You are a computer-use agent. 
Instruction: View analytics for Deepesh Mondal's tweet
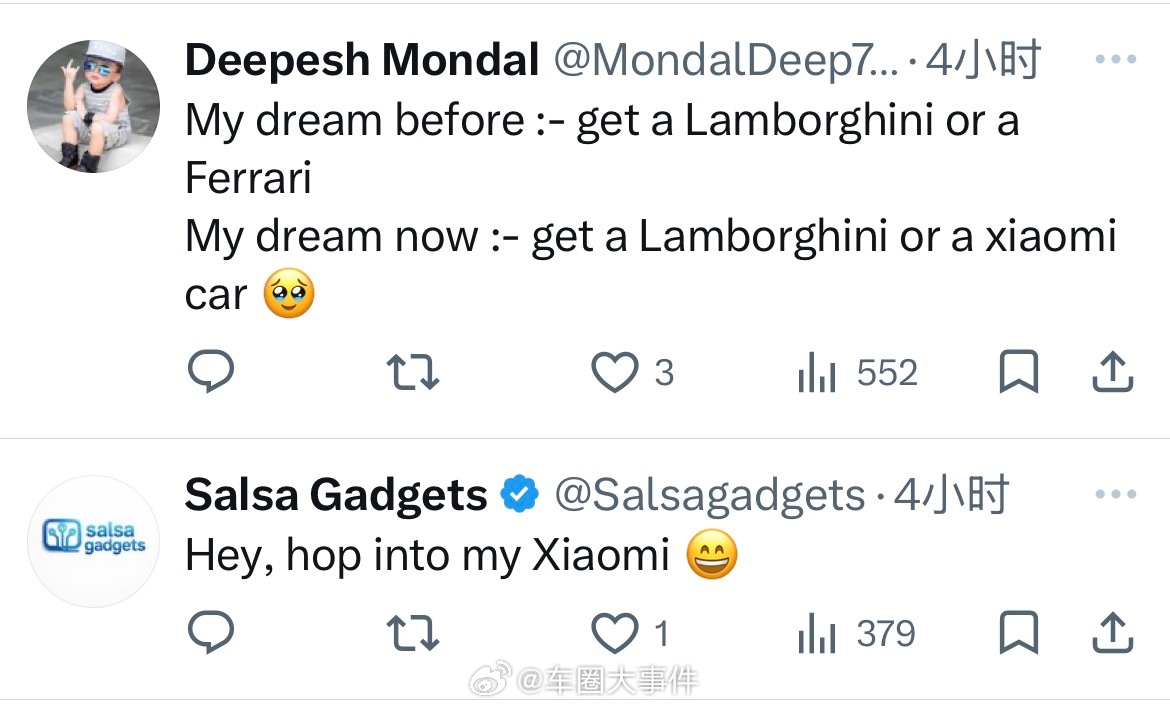tap(817, 374)
